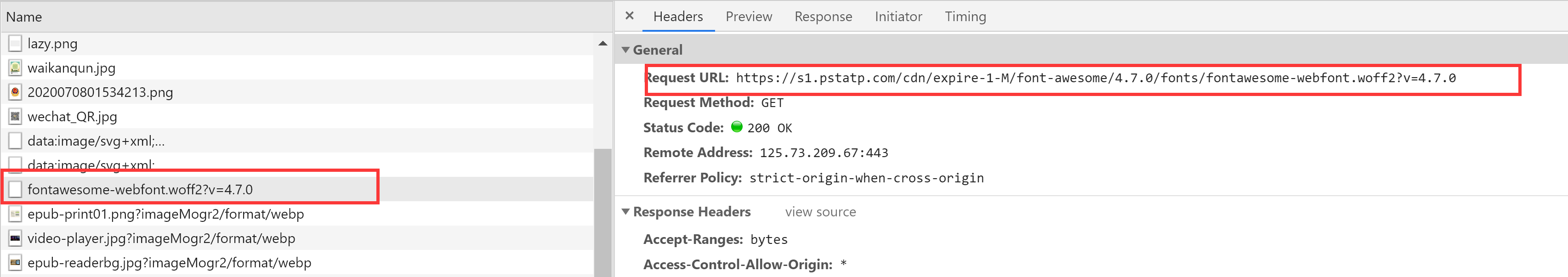The width and height of the screenshot is (1568, 277).
Task: Click the waikanqun.jpg thumbnail icon
Action: pyautogui.click(x=15, y=68)
